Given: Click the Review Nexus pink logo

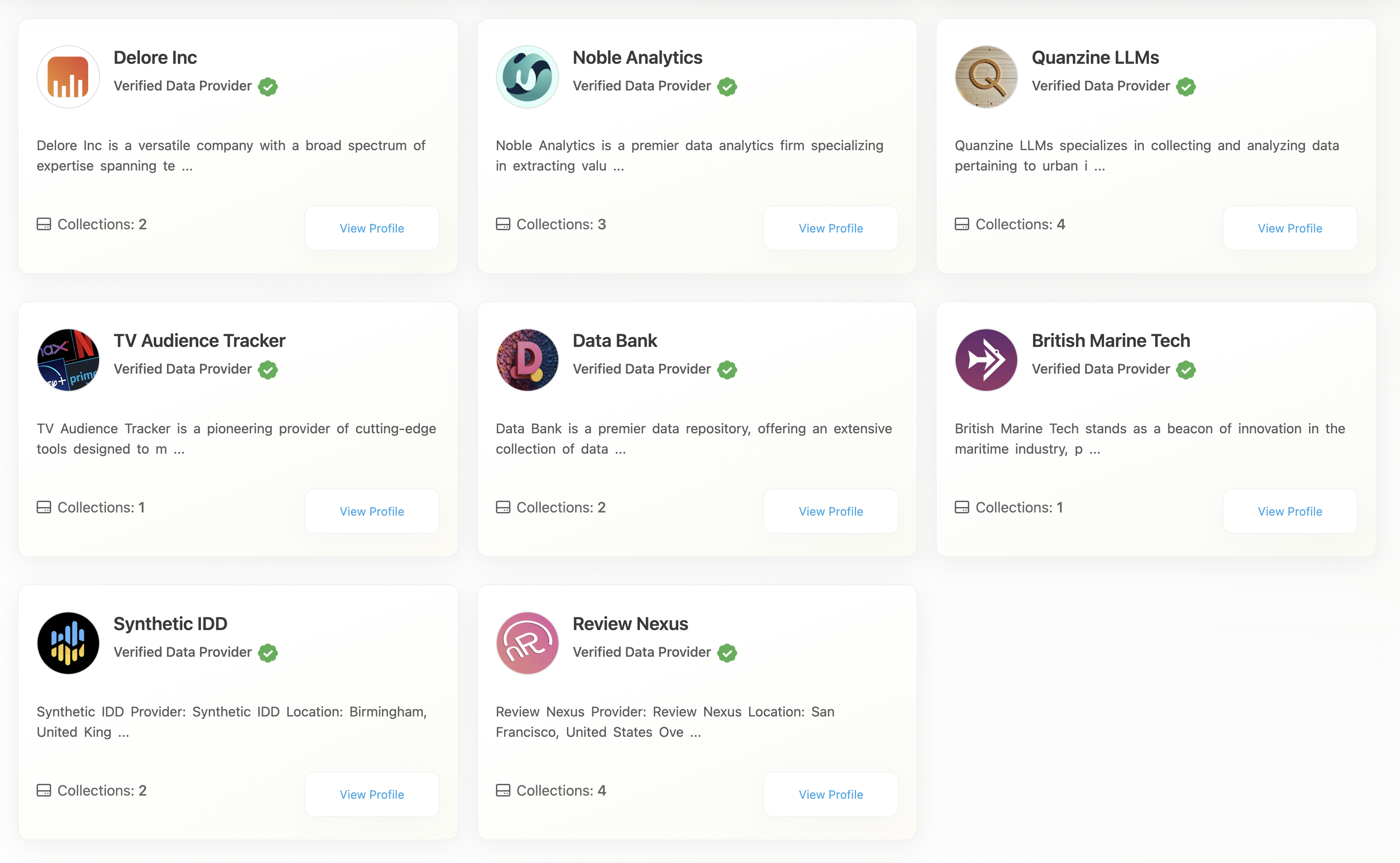Looking at the screenshot, I should click(527, 643).
